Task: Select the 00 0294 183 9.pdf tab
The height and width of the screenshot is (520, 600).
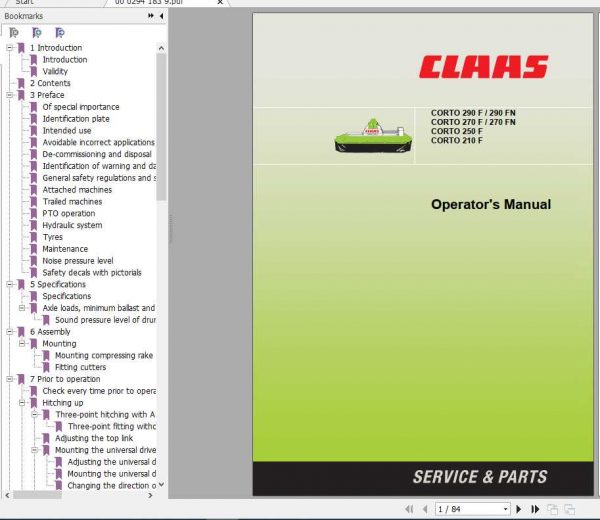Action: [x=149, y=2]
